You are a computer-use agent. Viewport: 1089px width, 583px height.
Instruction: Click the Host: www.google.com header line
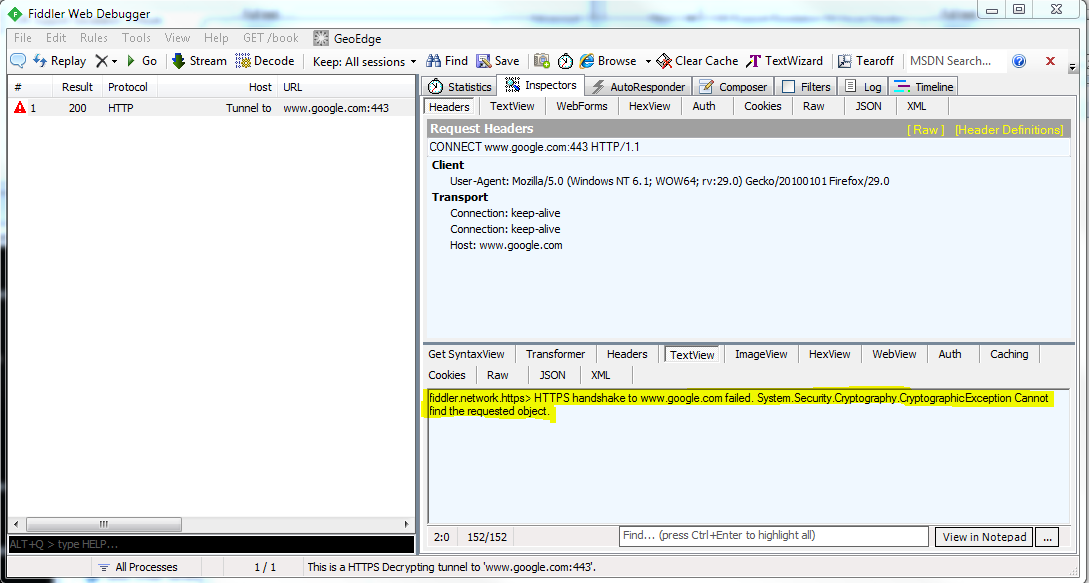pyautogui.click(x=506, y=245)
